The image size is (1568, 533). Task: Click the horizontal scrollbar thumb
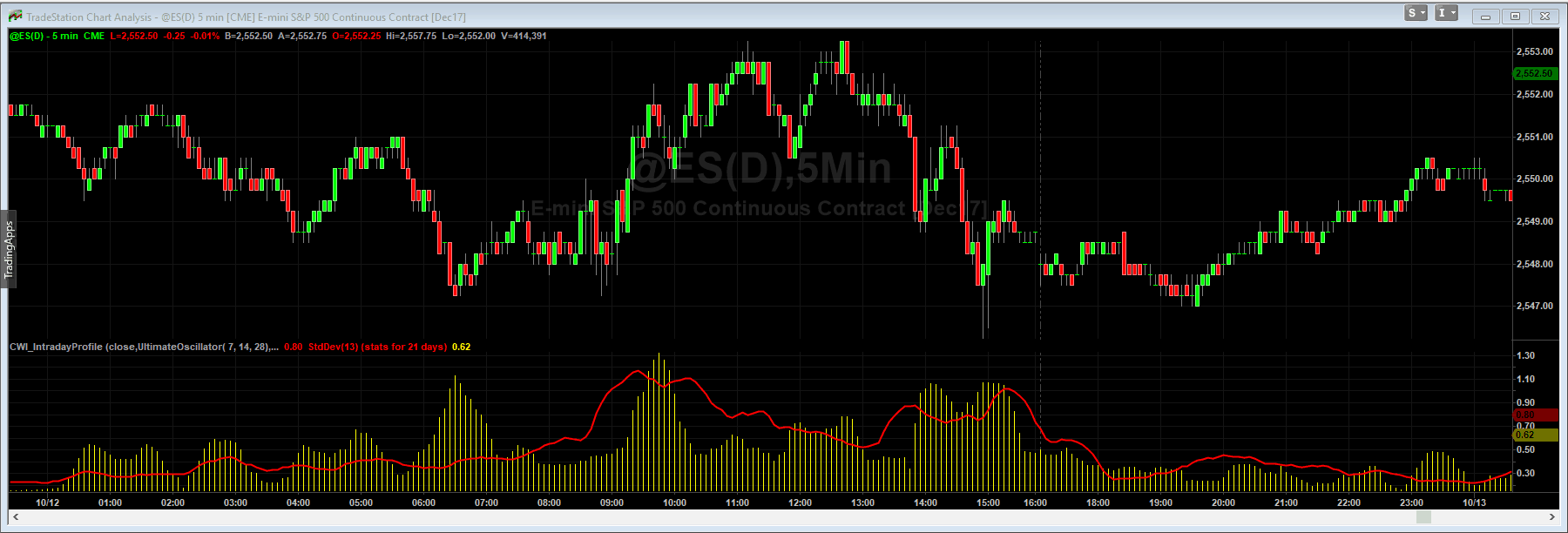point(1423,517)
